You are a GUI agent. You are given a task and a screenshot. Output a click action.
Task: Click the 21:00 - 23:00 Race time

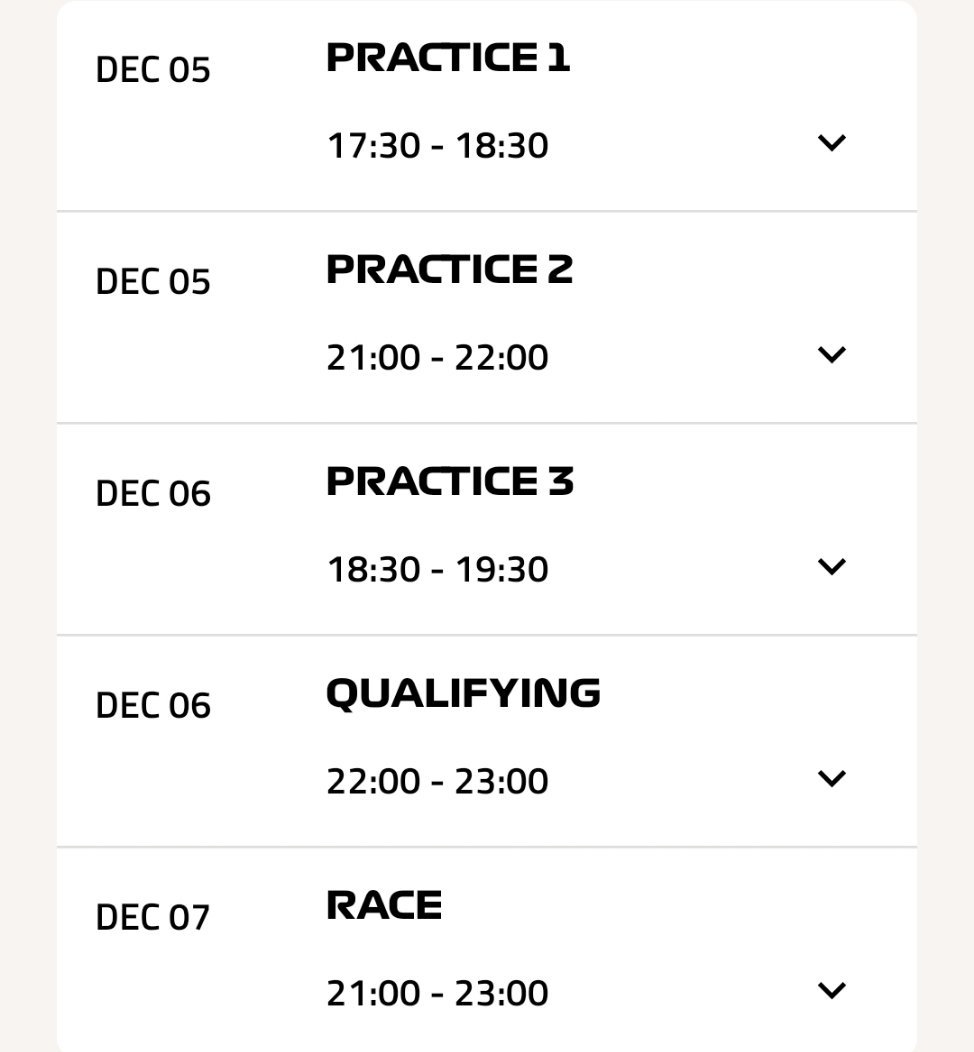point(437,992)
